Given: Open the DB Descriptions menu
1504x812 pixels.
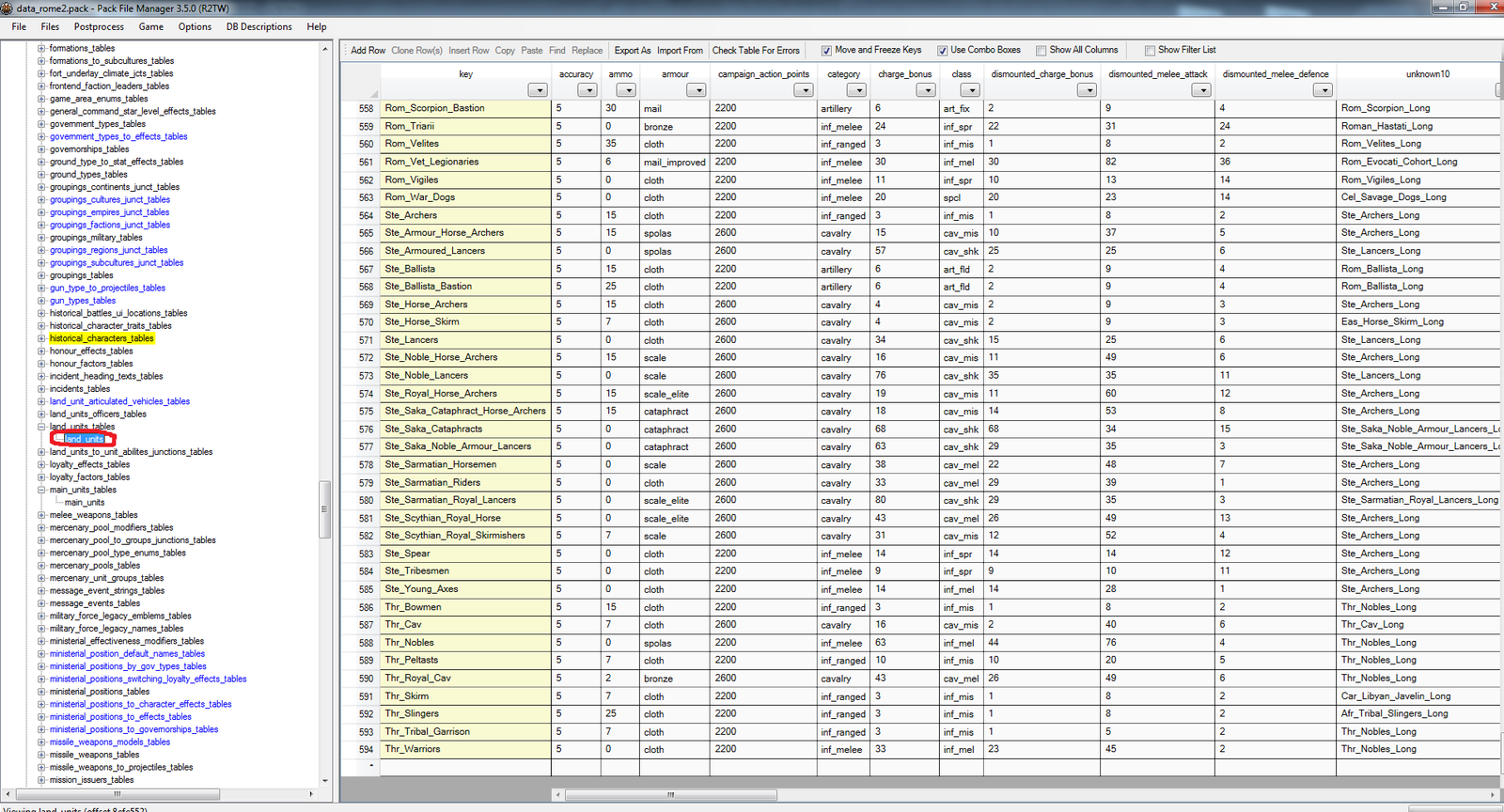Looking at the screenshot, I should [x=258, y=27].
